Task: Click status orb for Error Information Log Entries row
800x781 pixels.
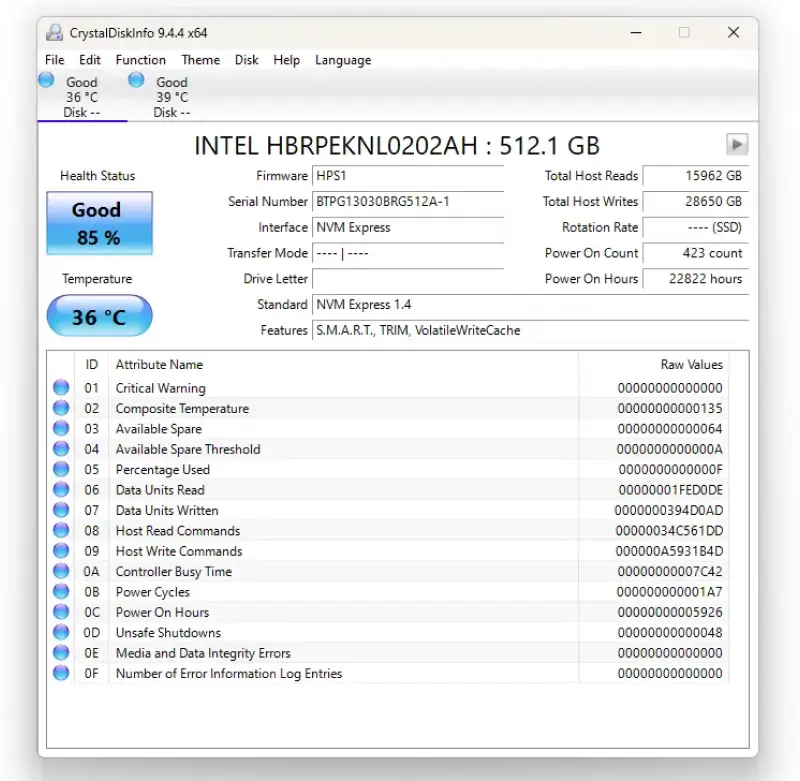Action: 61,673
